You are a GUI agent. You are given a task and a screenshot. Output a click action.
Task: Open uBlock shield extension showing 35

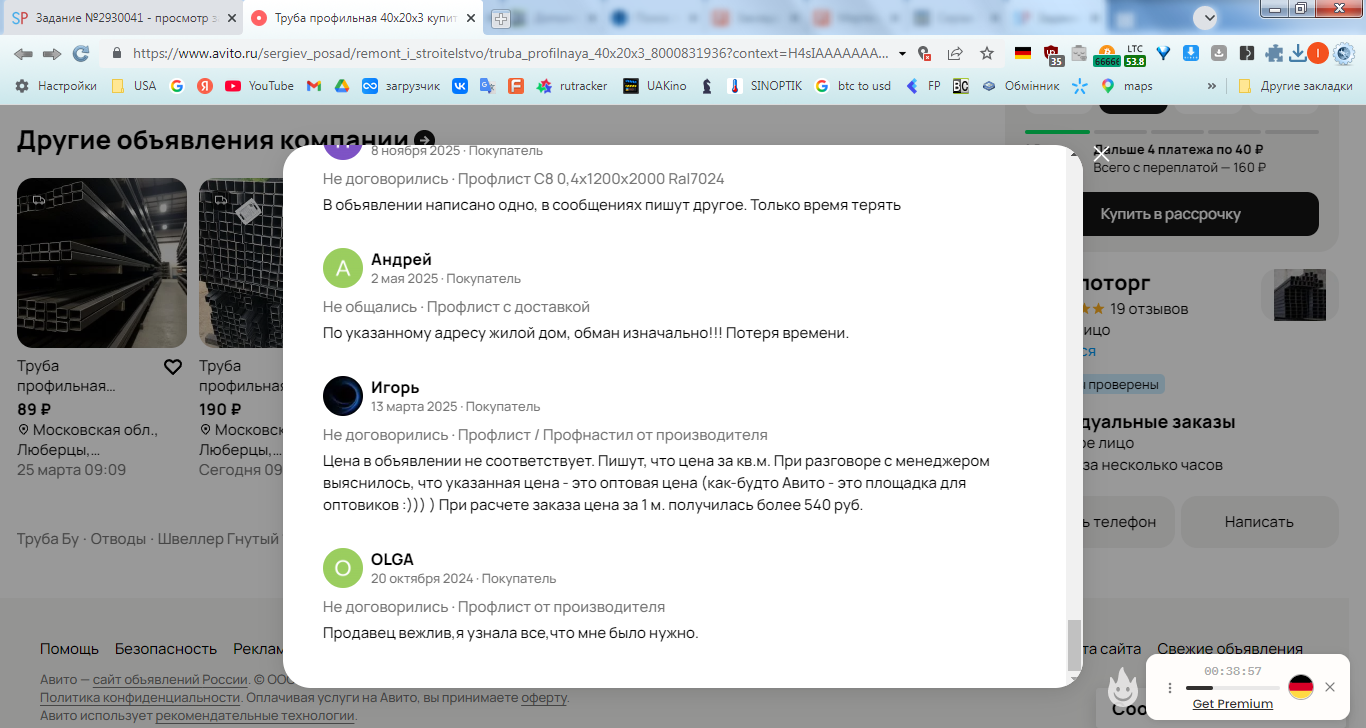click(1051, 54)
